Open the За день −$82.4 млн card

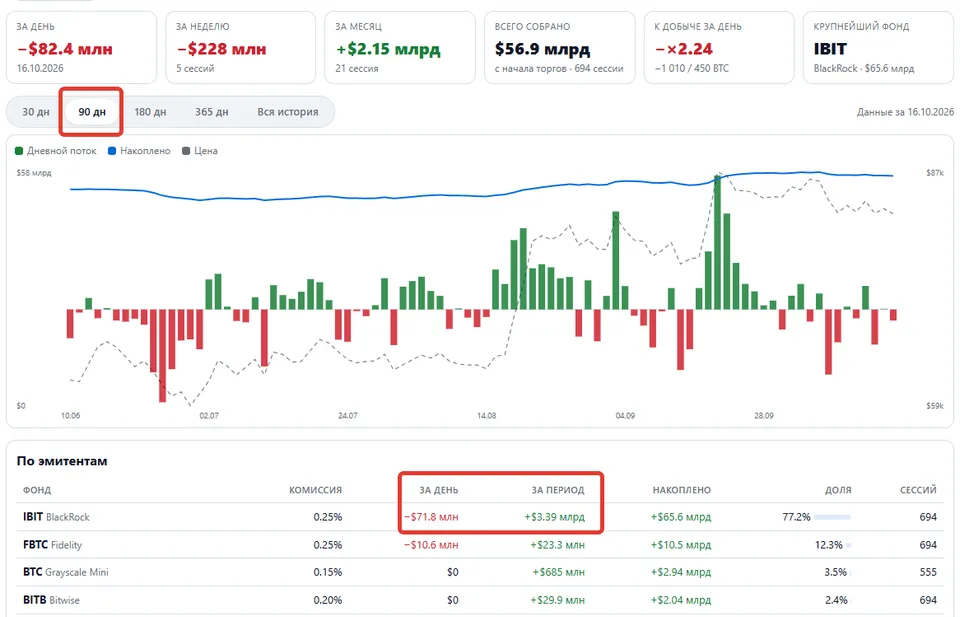click(x=81, y=47)
